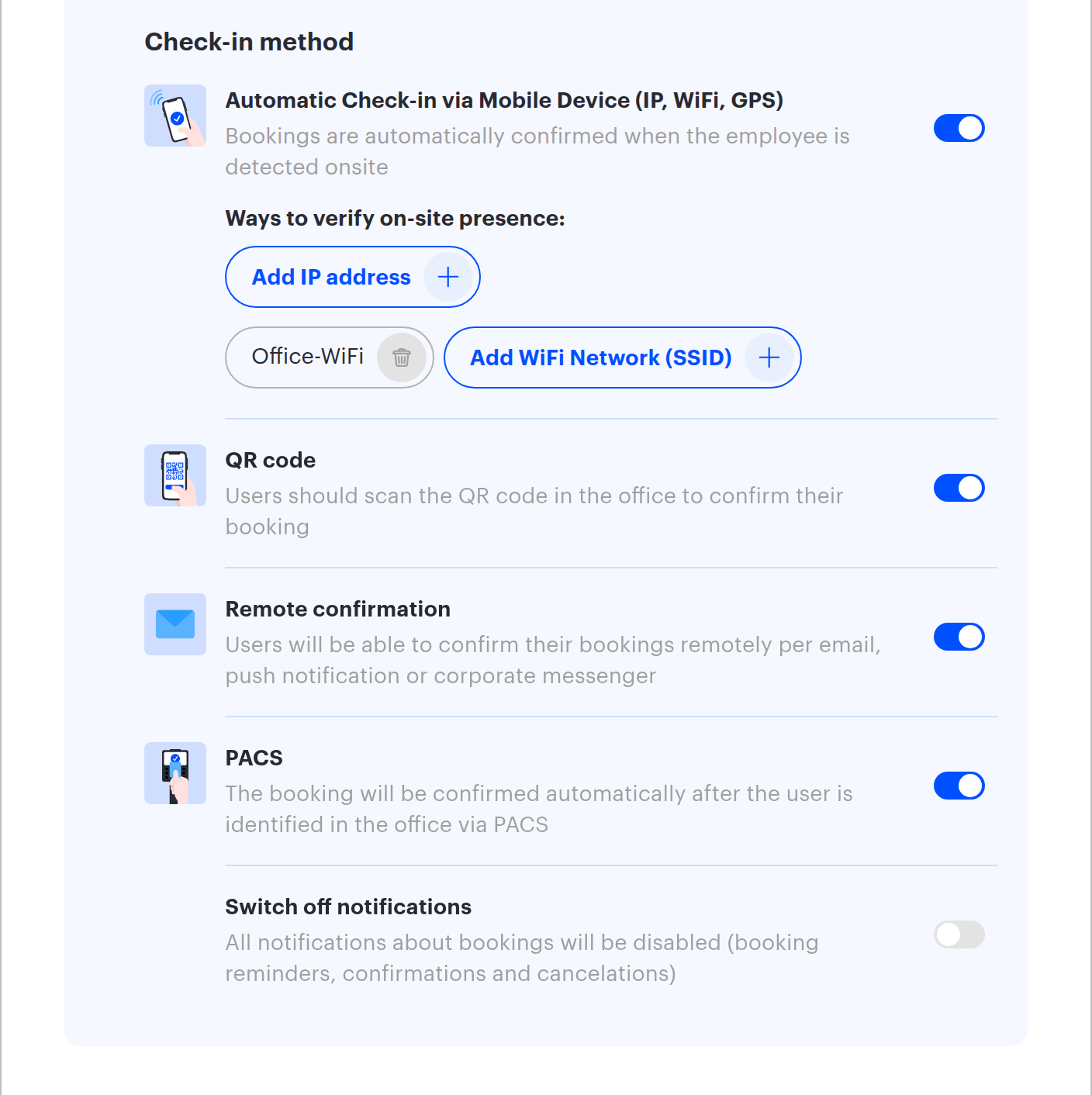The height and width of the screenshot is (1095, 1092).
Task: Click the Remote confirmation title text
Action: pyautogui.click(x=338, y=609)
